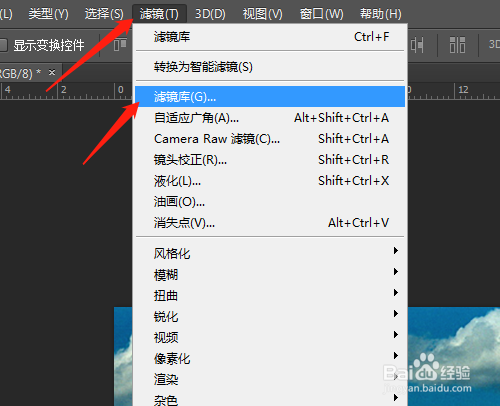This screenshot has height=406, width=500.
Task: Expand the 渲染 submenu
Action: (x=270, y=379)
